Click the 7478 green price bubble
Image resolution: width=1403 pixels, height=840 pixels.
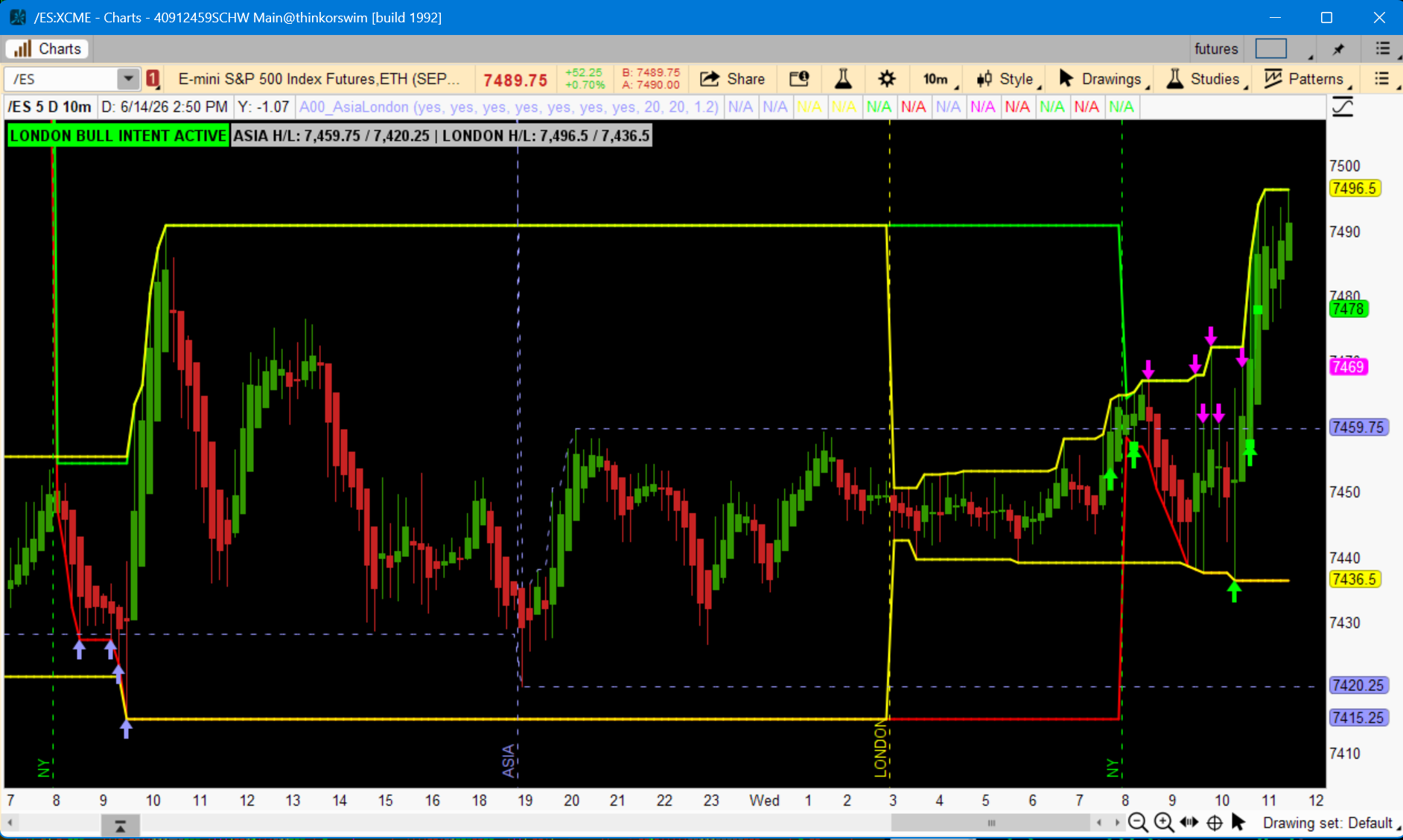1349,308
